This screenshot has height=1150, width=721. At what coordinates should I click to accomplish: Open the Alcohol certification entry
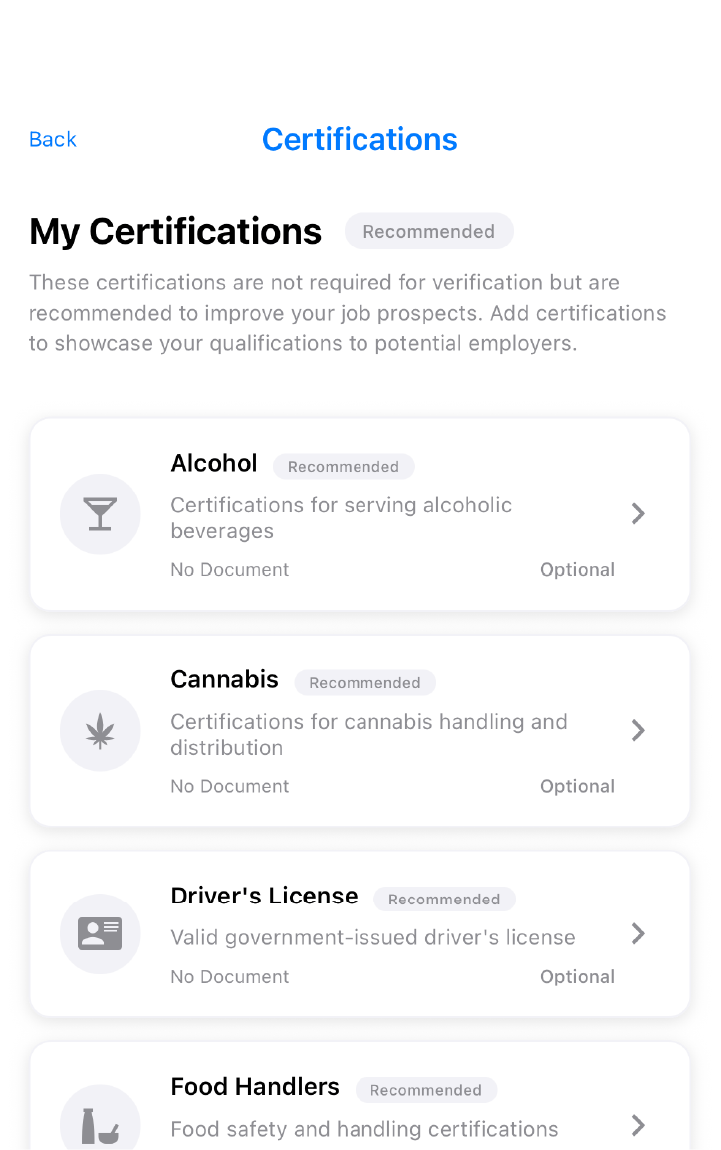(x=360, y=514)
